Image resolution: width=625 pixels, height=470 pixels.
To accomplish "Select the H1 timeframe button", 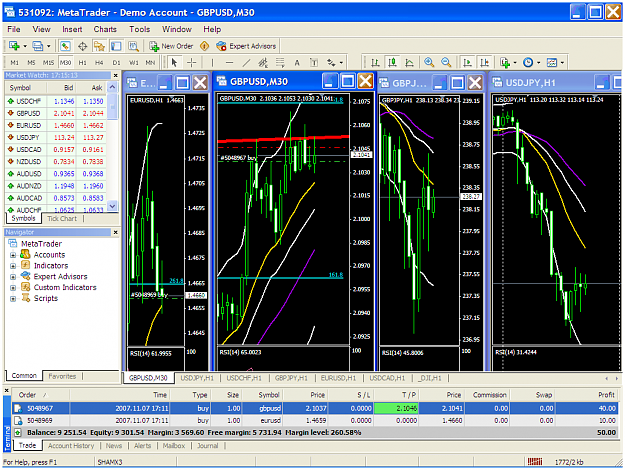I will click(x=83, y=63).
